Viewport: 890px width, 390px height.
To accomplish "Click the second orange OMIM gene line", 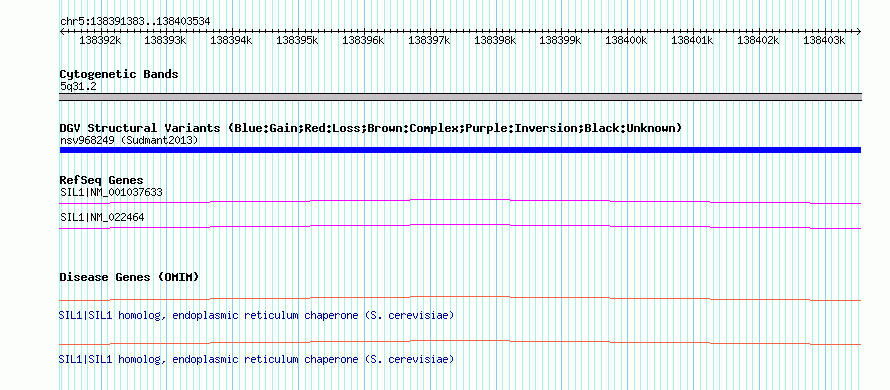I will [460, 342].
